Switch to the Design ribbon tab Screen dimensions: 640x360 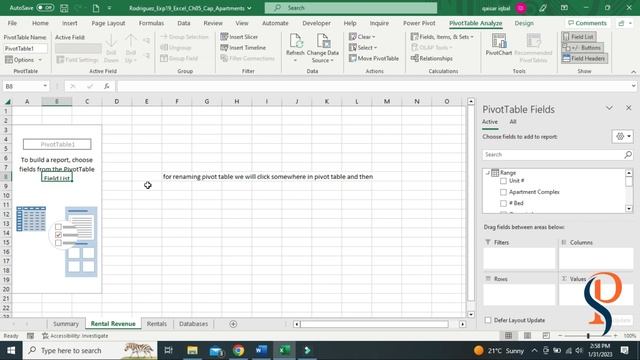(x=524, y=23)
